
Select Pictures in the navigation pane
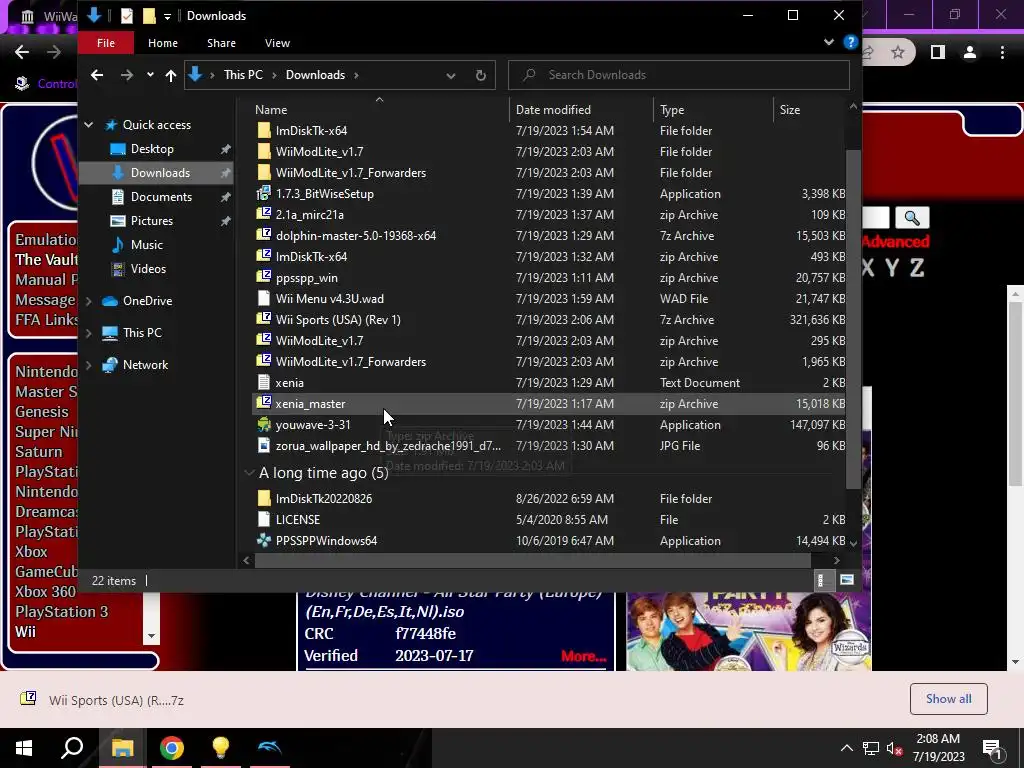coord(152,221)
